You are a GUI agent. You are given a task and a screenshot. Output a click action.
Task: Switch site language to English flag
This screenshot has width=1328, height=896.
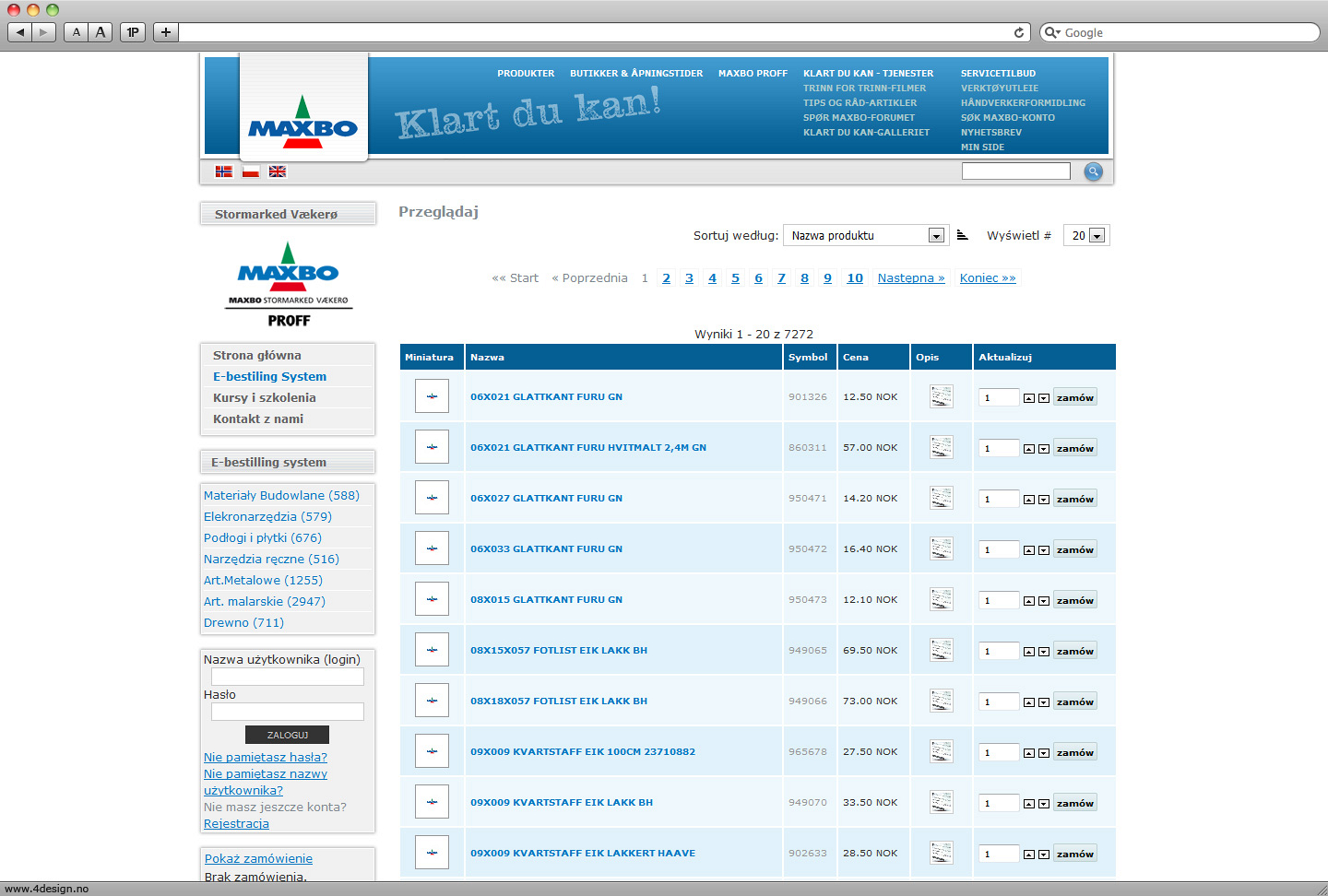[278, 171]
